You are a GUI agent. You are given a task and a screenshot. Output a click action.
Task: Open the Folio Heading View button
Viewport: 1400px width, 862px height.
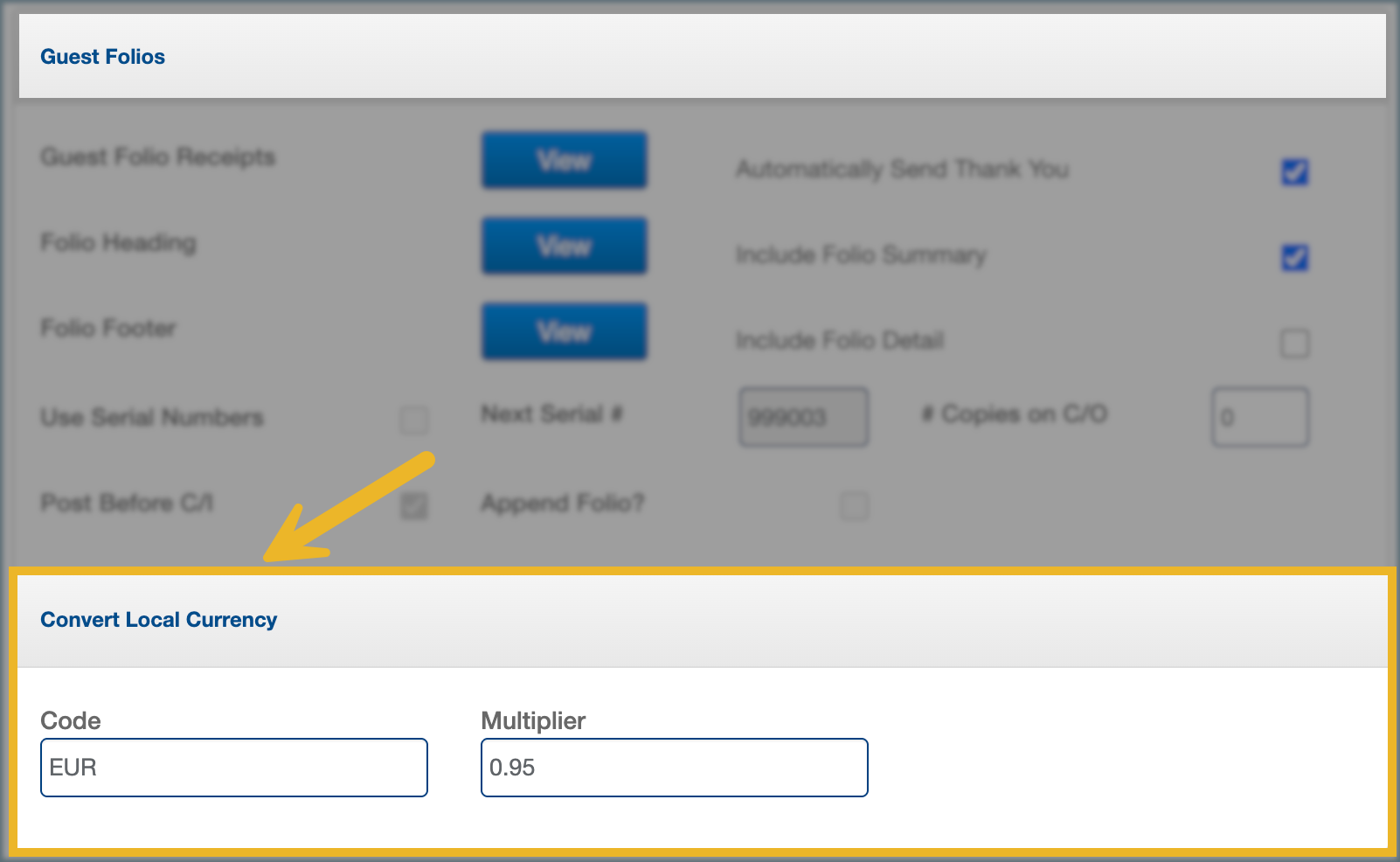[564, 246]
